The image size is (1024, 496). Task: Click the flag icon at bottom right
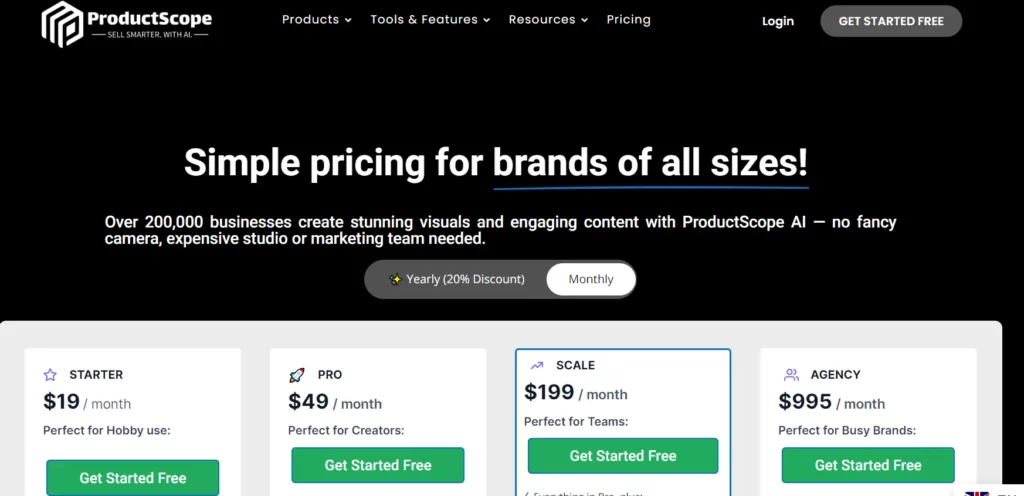(x=977, y=493)
